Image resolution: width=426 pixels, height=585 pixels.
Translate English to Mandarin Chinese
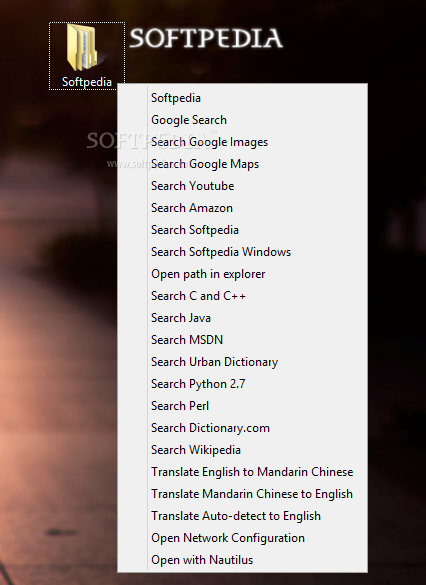point(242,472)
